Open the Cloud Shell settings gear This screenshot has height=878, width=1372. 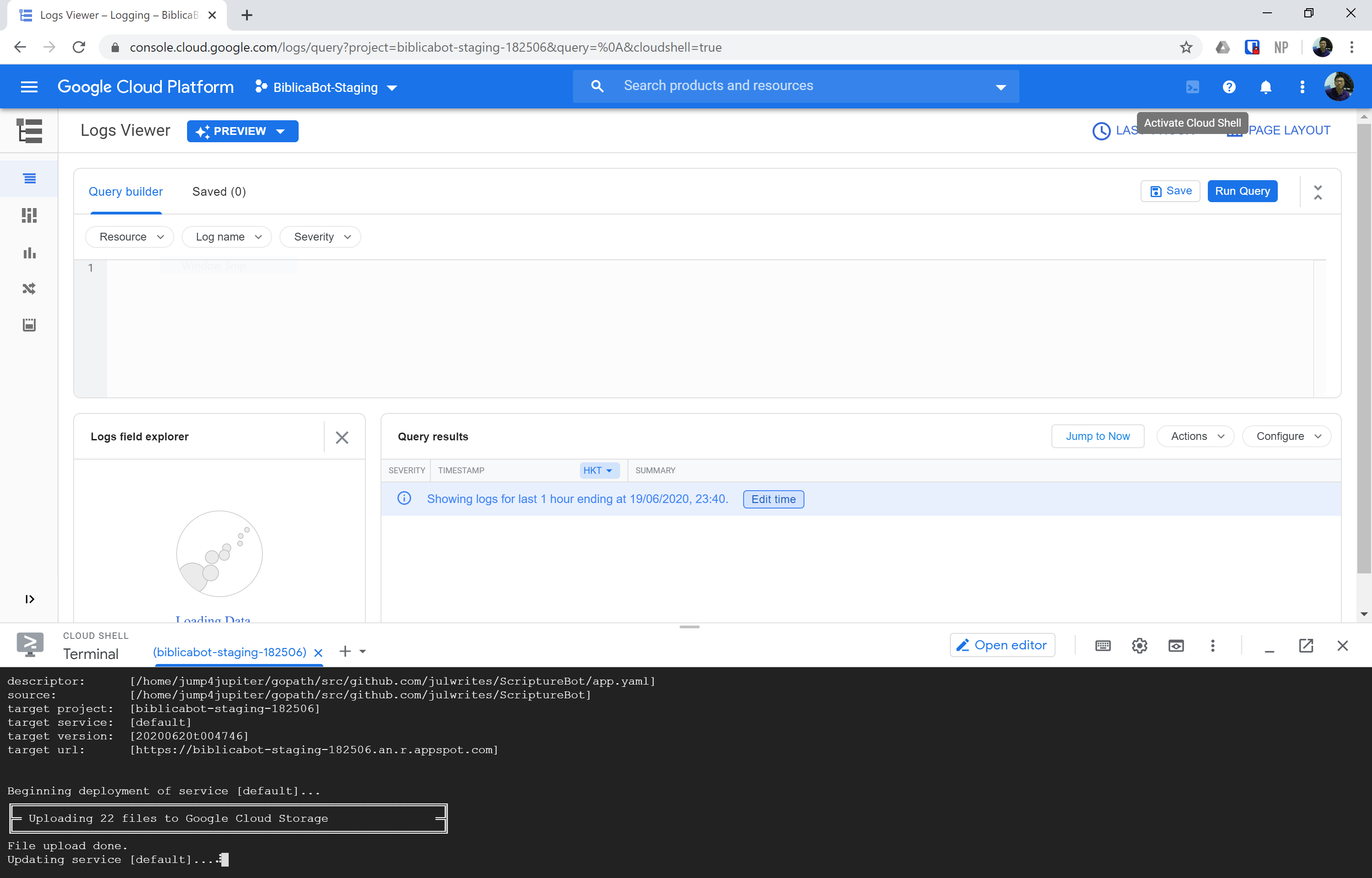[x=1139, y=645]
